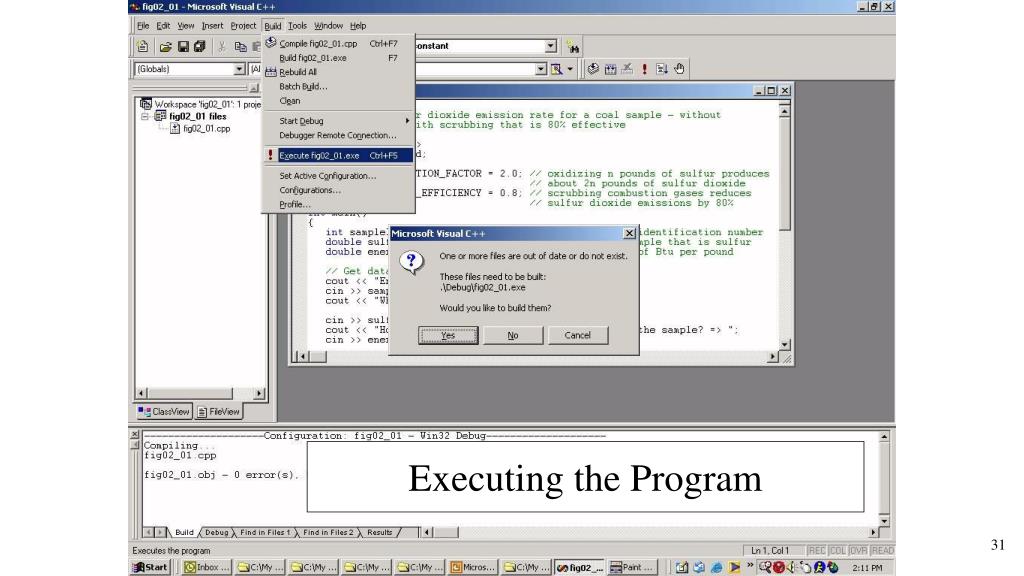The height and width of the screenshot is (576, 1024).
Task: Expand the Start Debug submenu
Action: point(338,121)
